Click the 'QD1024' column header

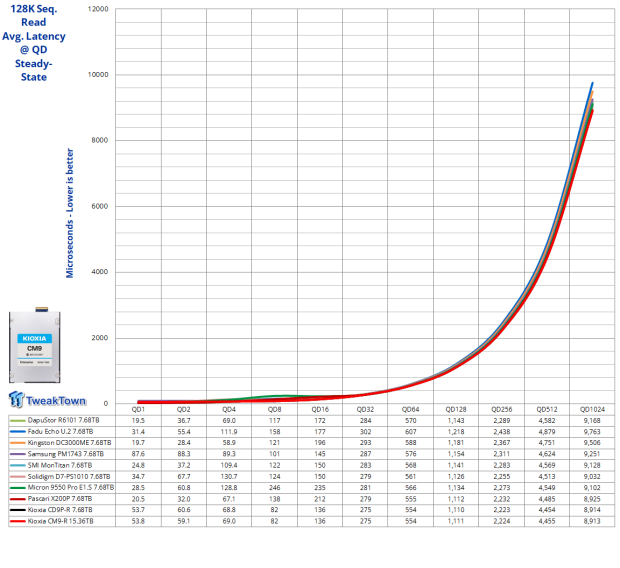point(592,409)
